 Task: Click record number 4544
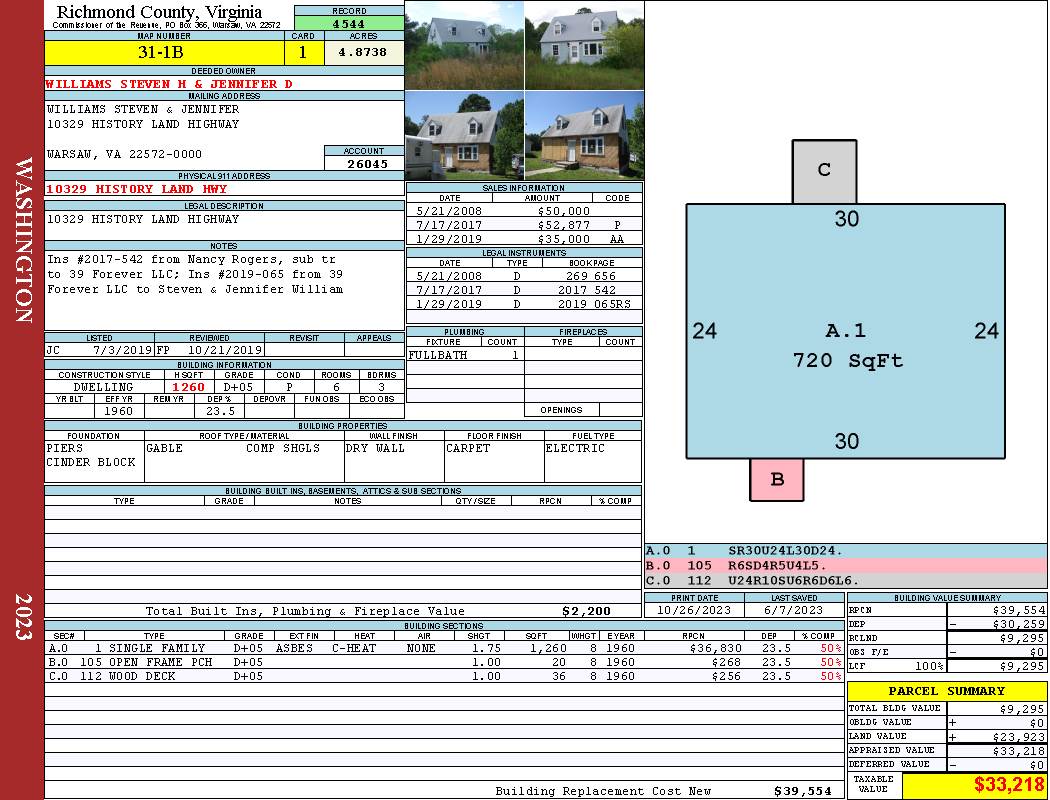pos(349,24)
